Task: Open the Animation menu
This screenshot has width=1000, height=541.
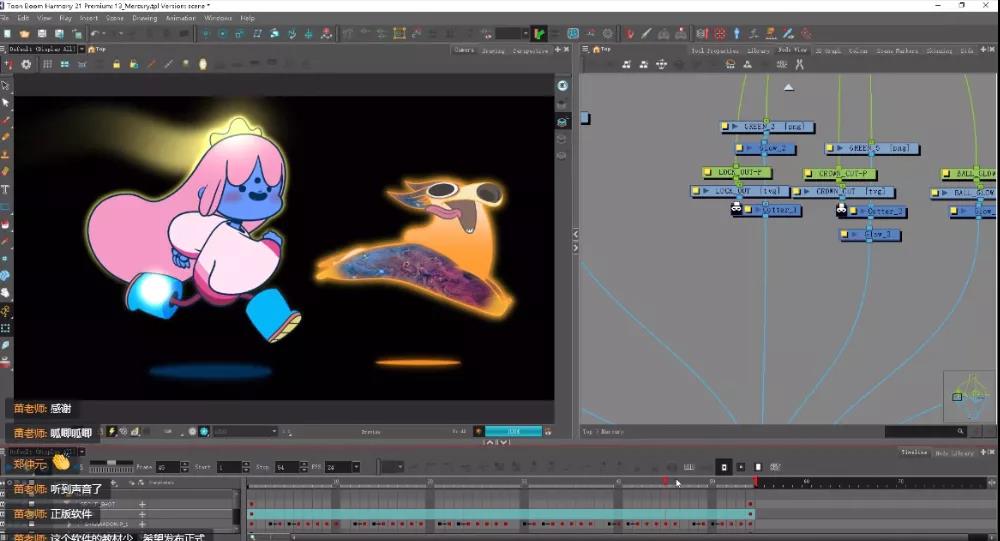Action: point(180,18)
